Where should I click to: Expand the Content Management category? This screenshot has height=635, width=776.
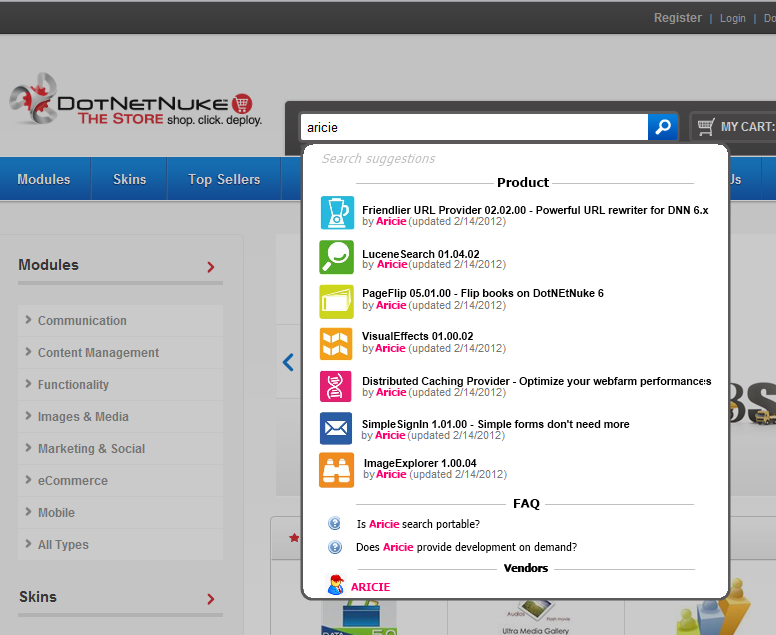coord(120,352)
